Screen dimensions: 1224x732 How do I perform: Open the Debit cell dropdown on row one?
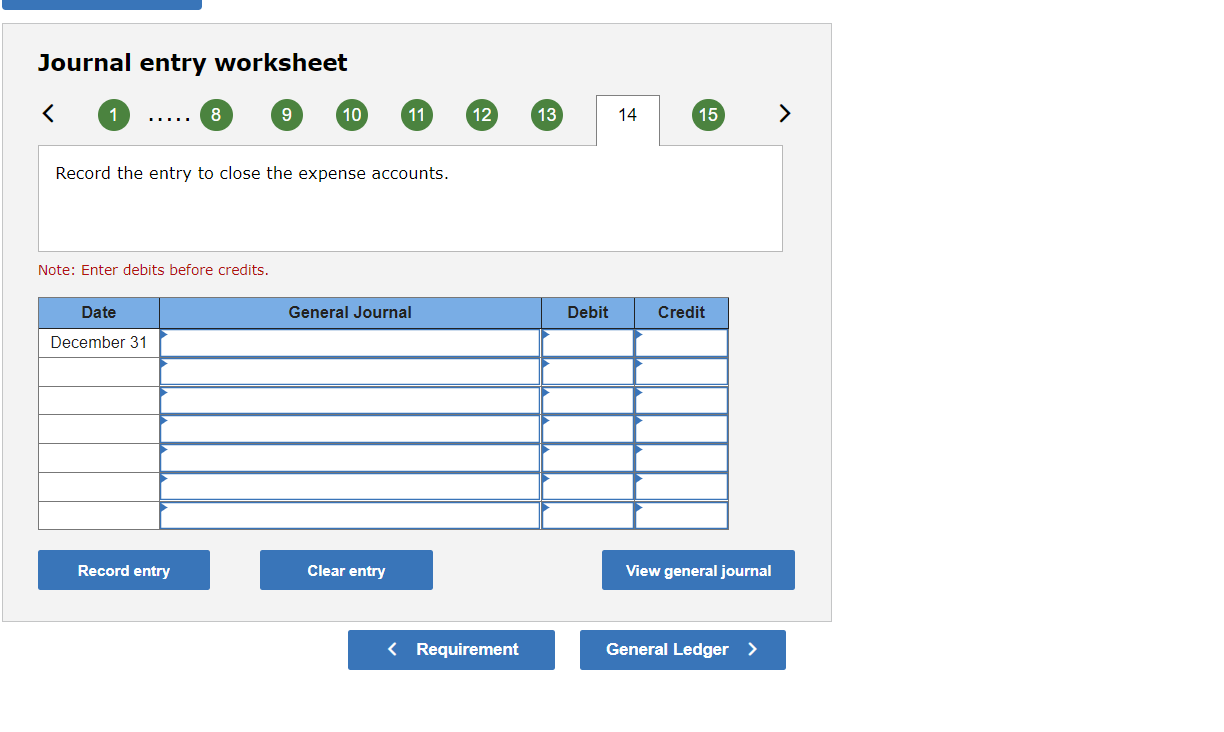coord(587,342)
